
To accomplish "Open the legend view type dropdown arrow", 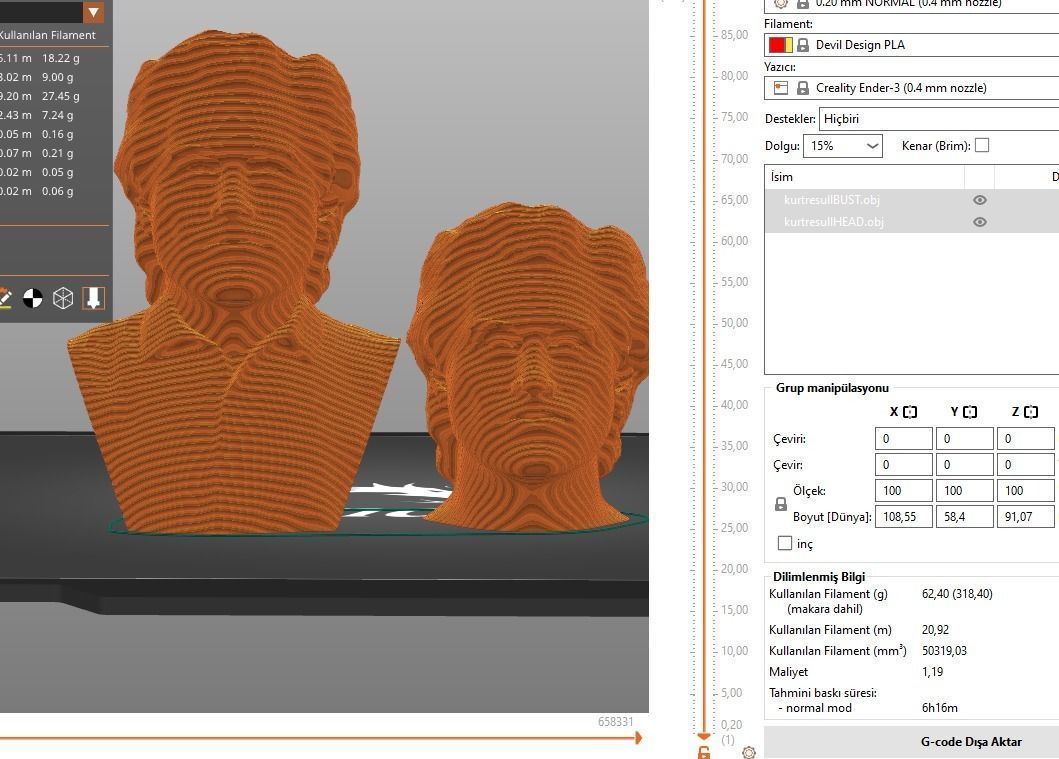I will pyautogui.click(x=93, y=12).
